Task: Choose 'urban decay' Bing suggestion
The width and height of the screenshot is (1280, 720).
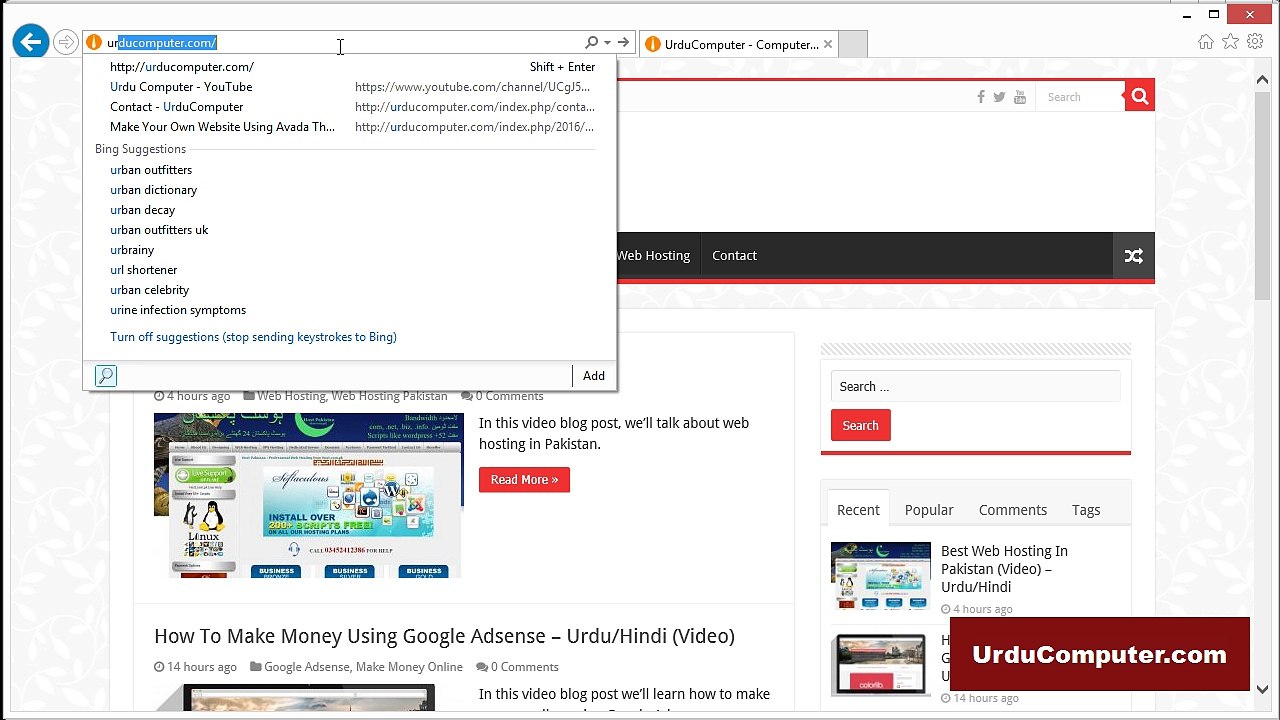Action: point(142,210)
